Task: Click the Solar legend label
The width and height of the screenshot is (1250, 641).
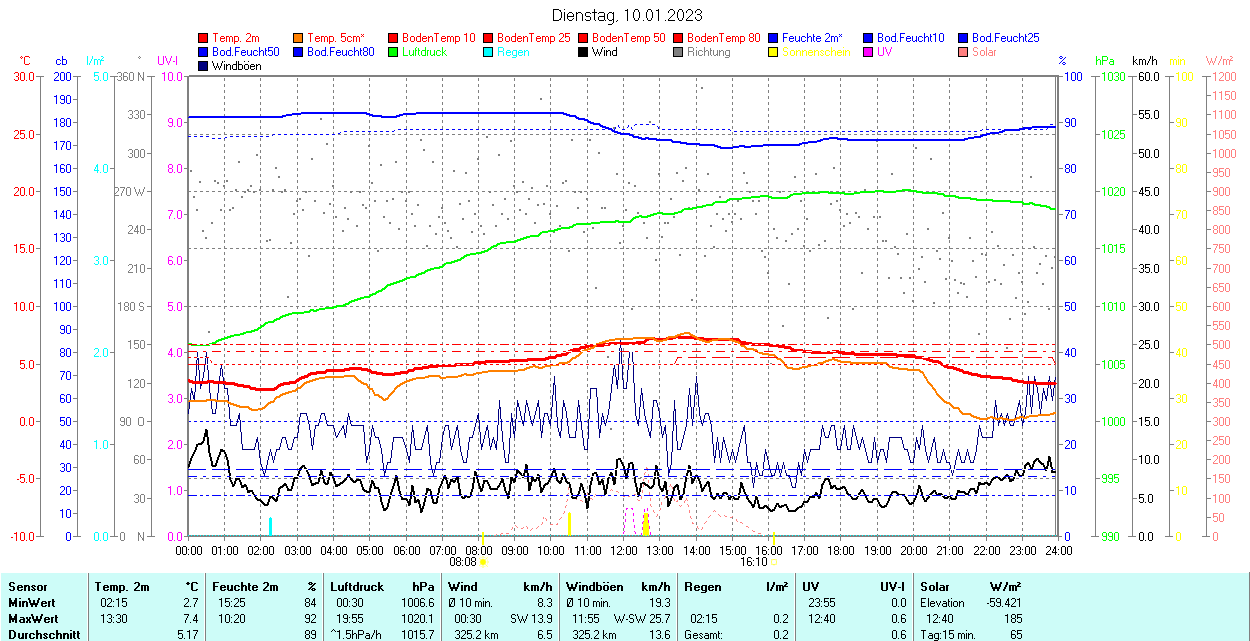Action: pyautogui.click(x=984, y=52)
